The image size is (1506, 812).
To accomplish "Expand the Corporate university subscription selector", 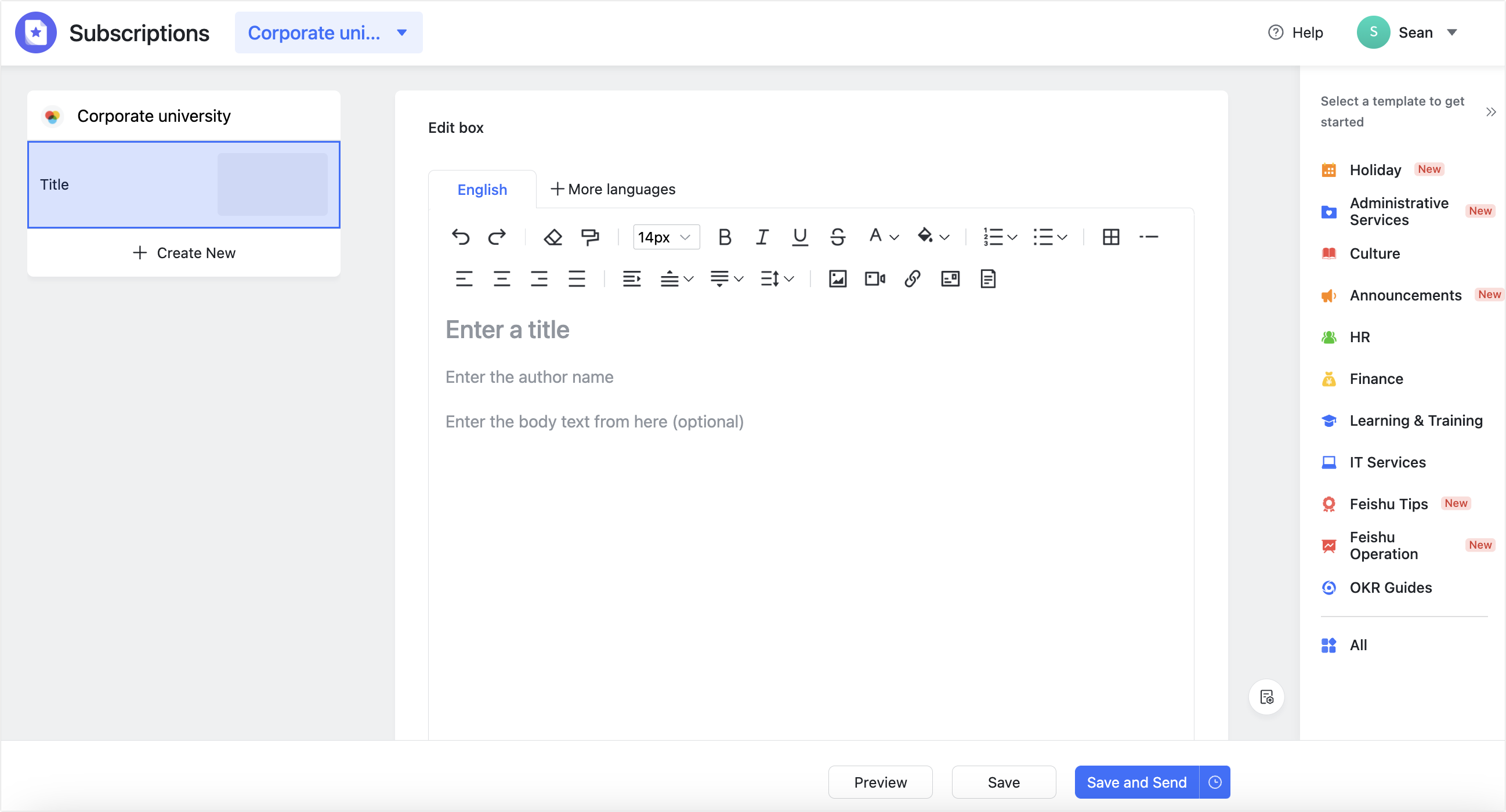I will [x=328, y=32].
